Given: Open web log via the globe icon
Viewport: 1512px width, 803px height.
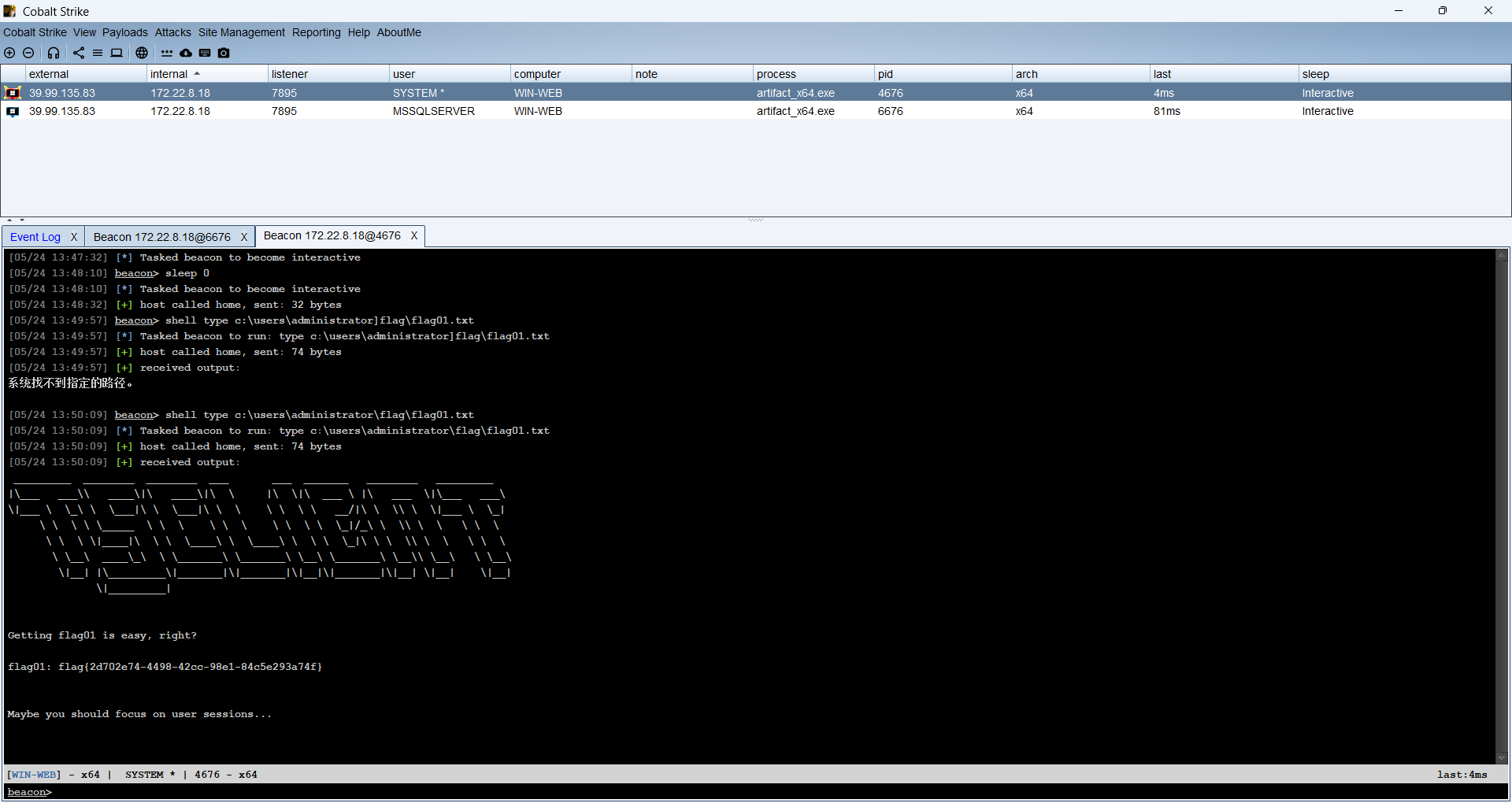Looking at the screenshot, I should pos(142,53).
